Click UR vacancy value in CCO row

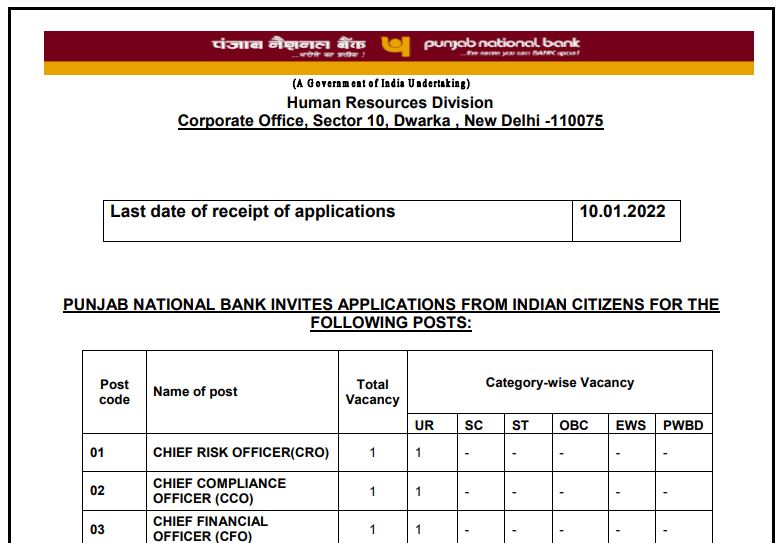click(432, 491)
